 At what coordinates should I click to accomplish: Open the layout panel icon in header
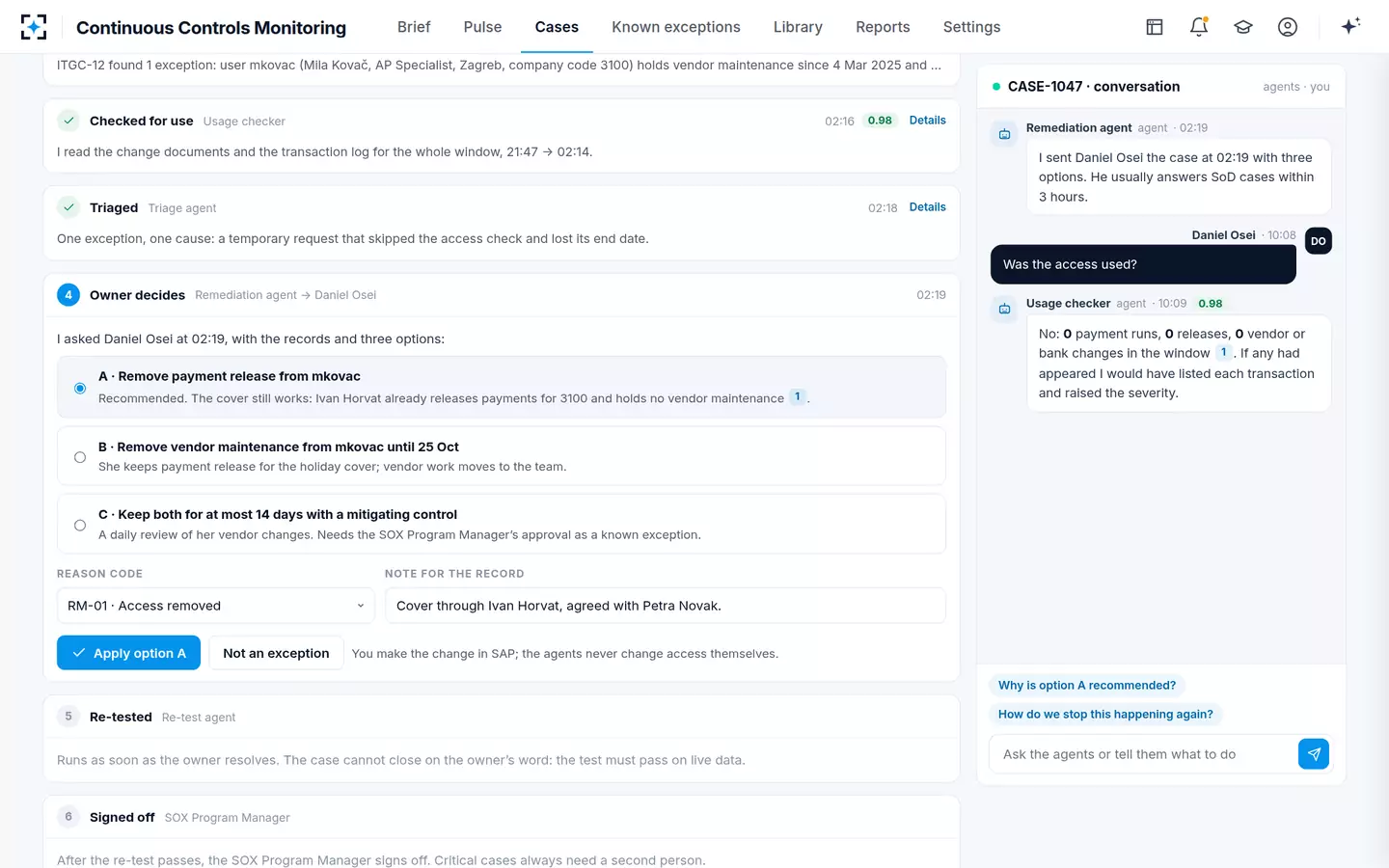[1155, 27]
